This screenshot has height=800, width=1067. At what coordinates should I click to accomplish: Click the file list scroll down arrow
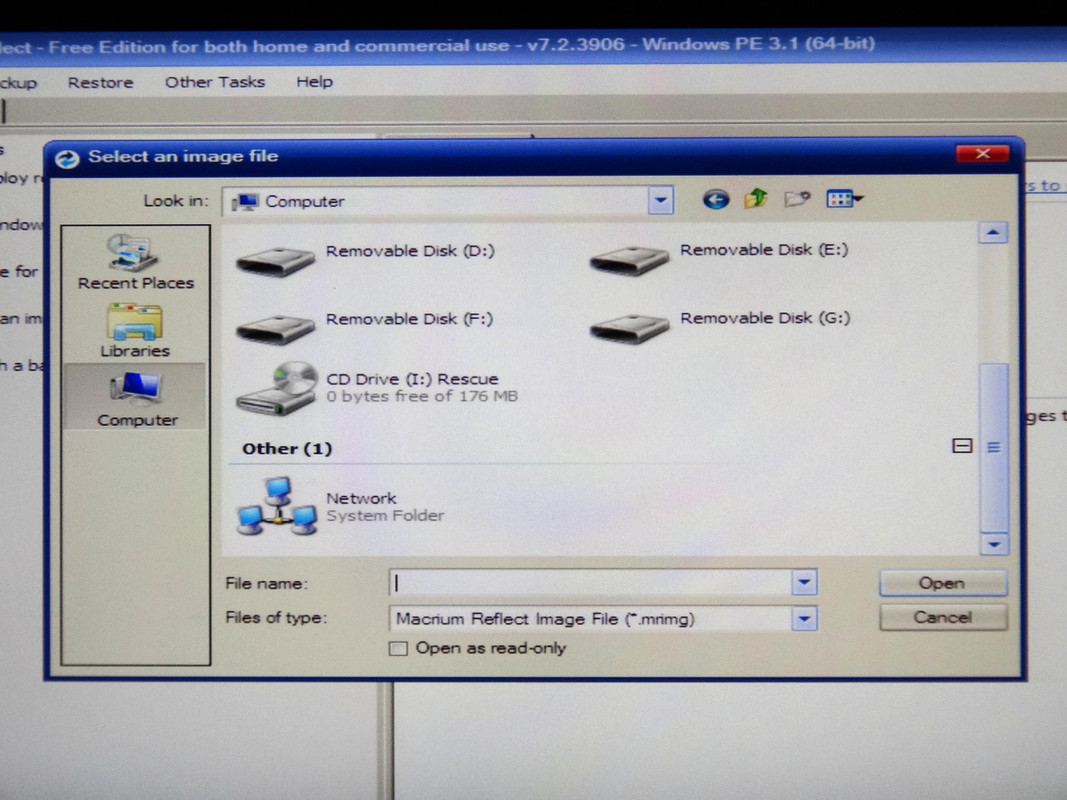[x=994, y=544]
